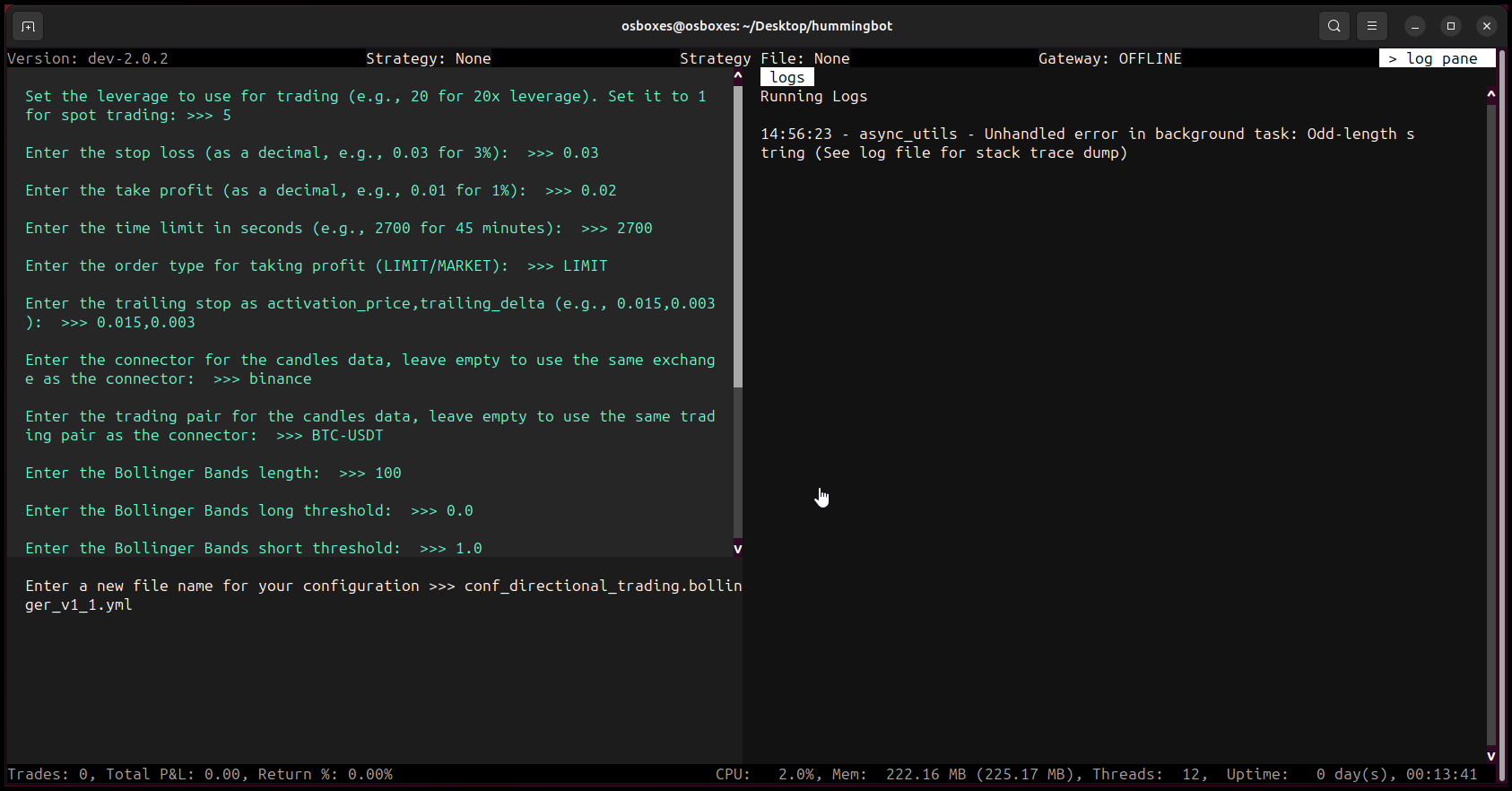This screenshot has width=1512, height=791.
Task: Click the Strategy: None label
Action: 428,58
